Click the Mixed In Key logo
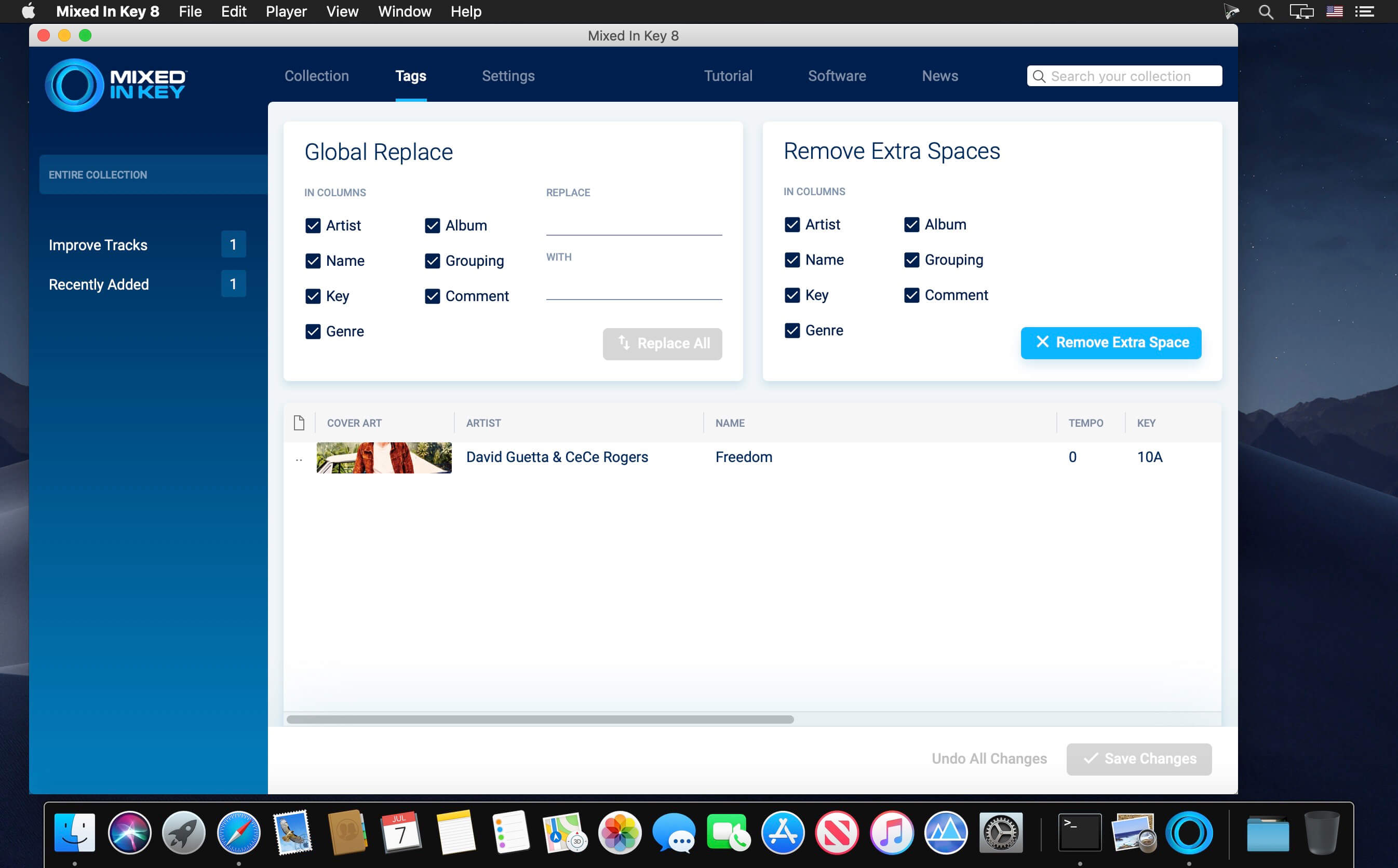 [115, 85]
